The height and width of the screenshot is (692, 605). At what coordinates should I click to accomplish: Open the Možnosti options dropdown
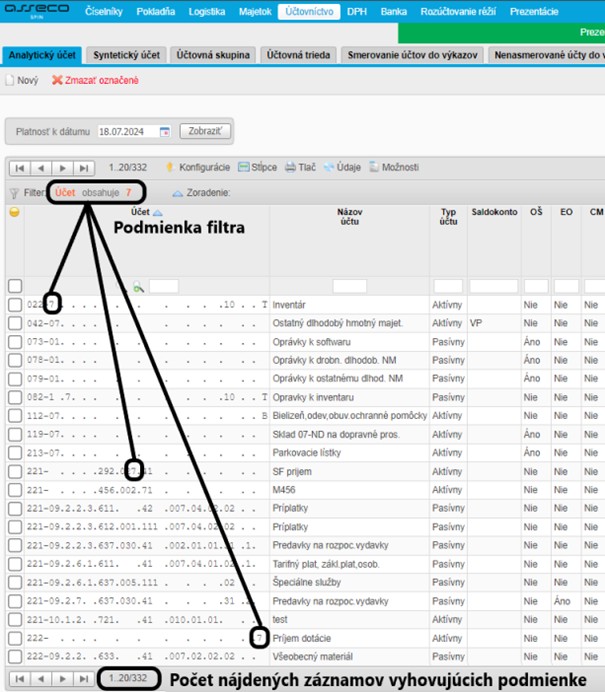click(x=375, y=167)
